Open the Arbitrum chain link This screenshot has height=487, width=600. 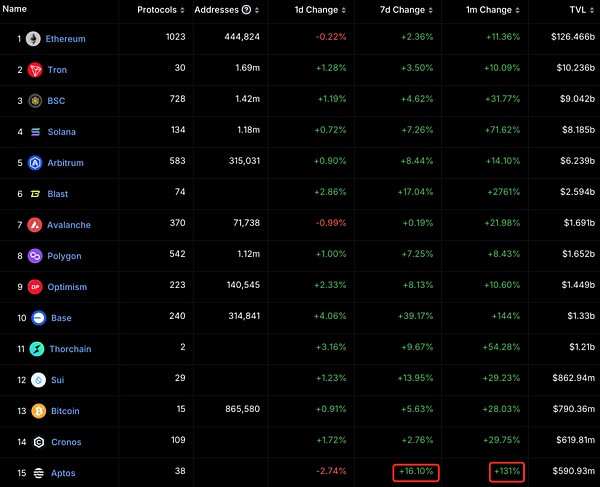[65, 163]
